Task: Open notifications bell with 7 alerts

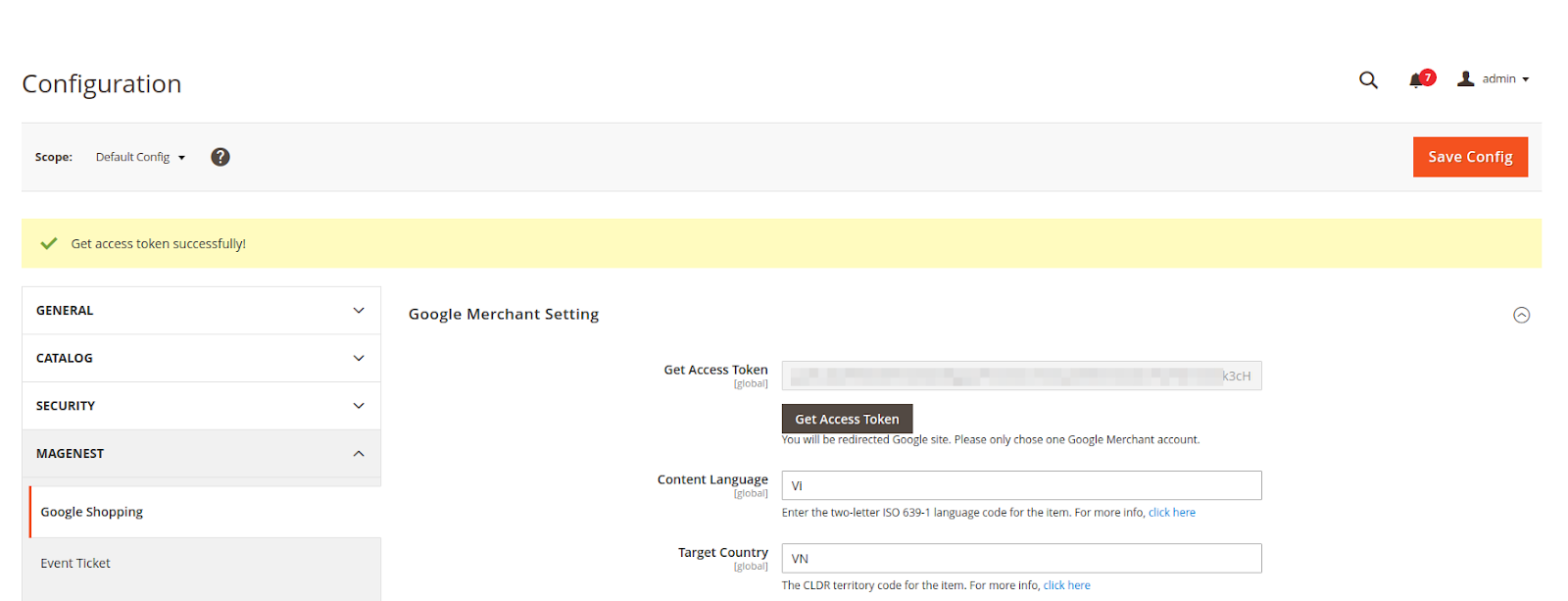Action: click(x=1422, y=78)
